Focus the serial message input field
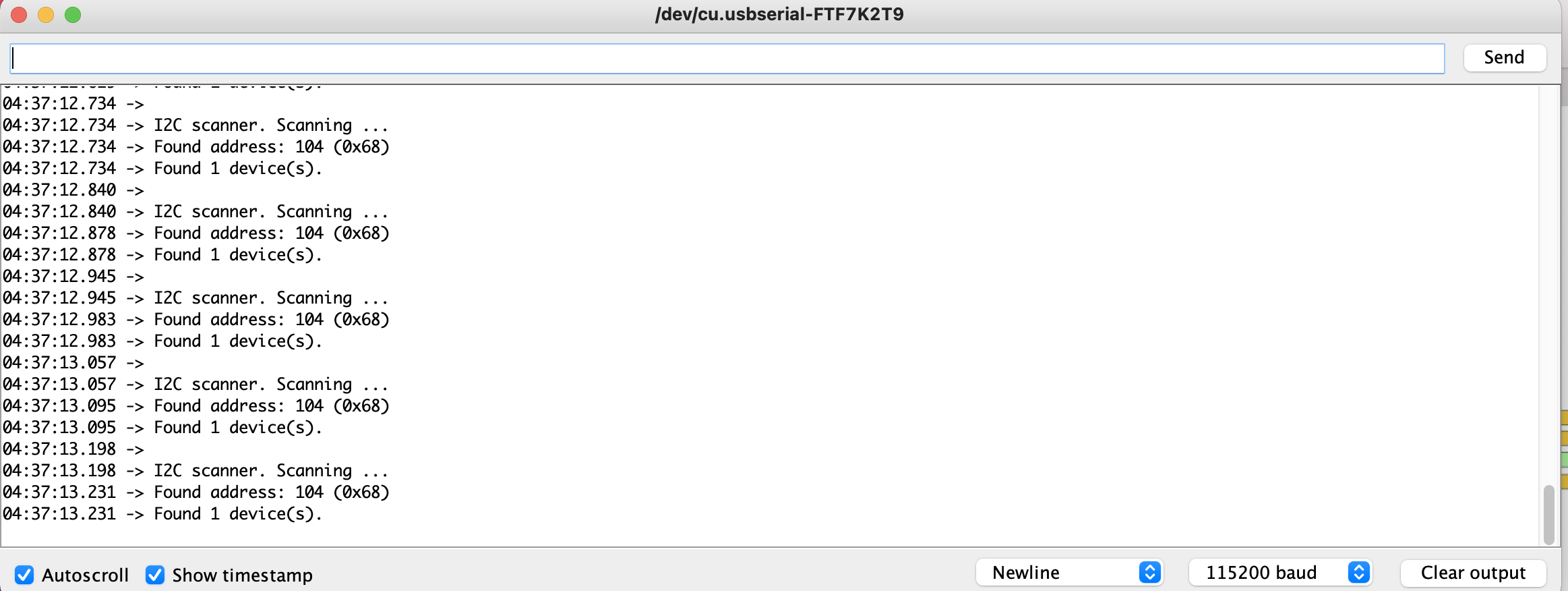1568x591 pixels. pos(727,59)
